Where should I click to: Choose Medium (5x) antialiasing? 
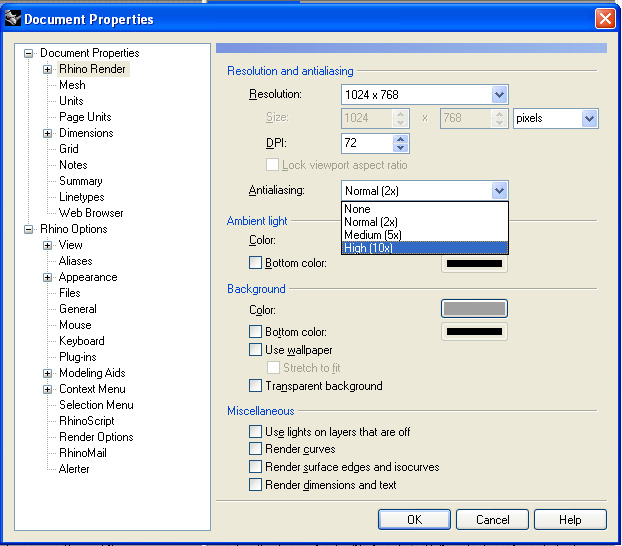(424, 235)
